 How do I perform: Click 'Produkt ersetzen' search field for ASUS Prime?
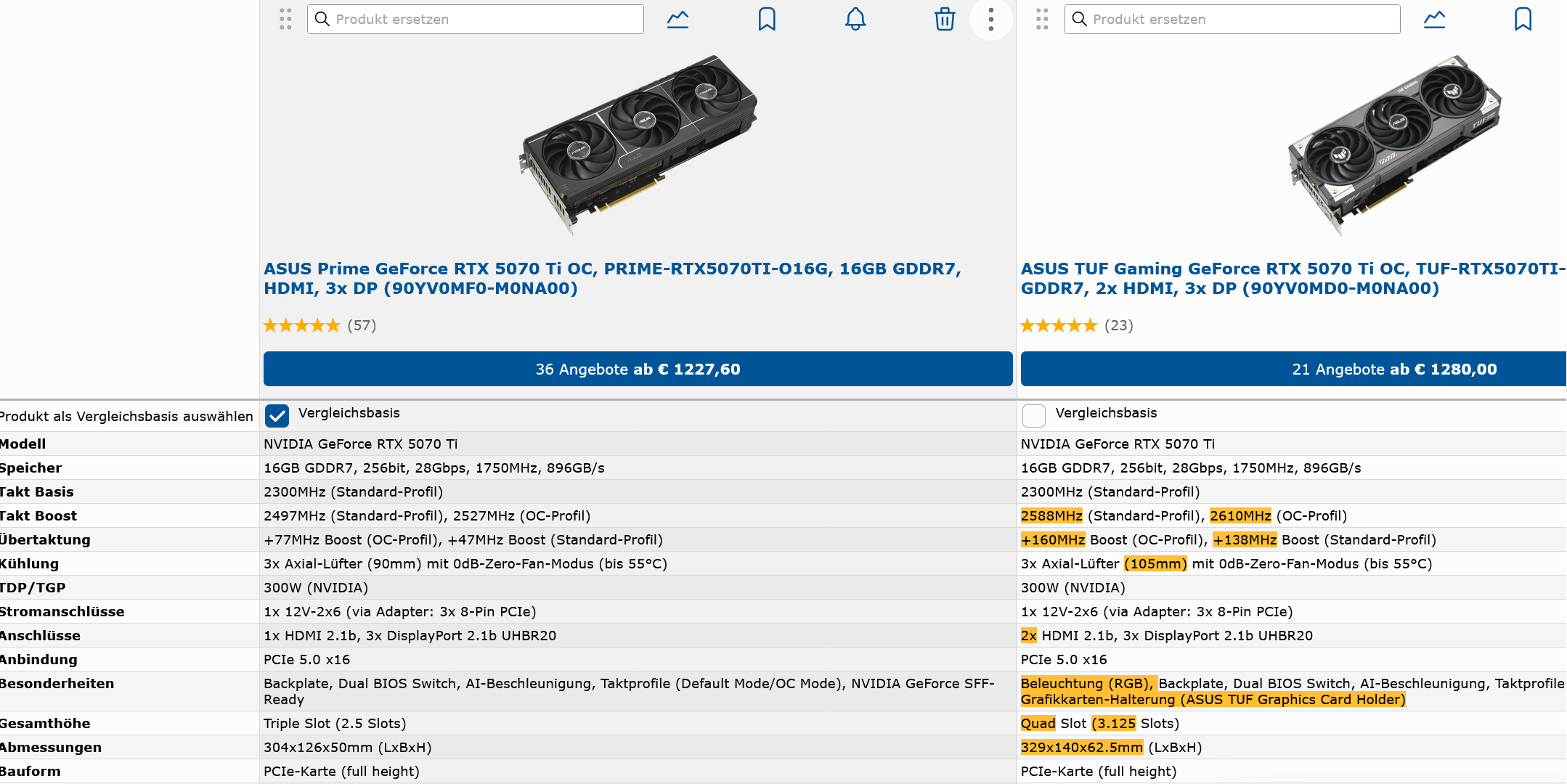476,19
